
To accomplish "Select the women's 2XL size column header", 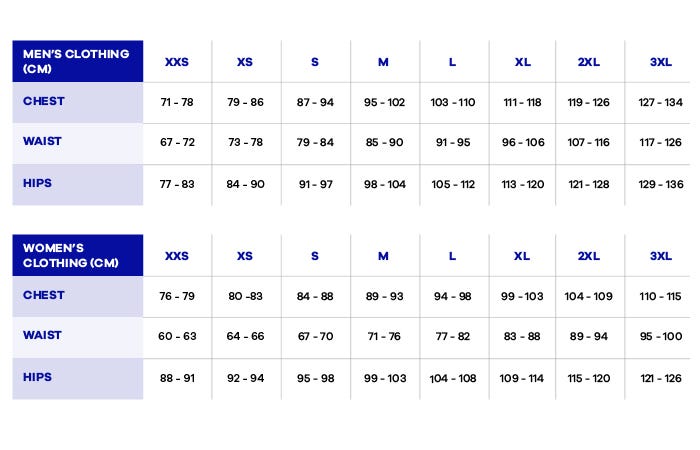I will tap(588, 256).
